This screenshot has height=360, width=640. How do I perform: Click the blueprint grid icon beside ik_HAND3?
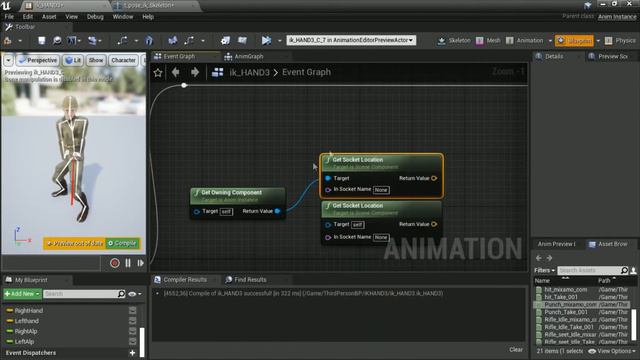[218, 72]
